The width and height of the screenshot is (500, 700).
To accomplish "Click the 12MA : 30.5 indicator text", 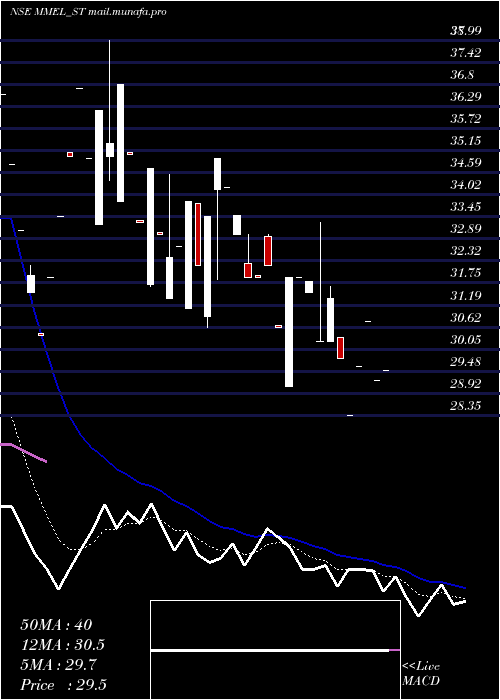I will (x=62, y=645).
